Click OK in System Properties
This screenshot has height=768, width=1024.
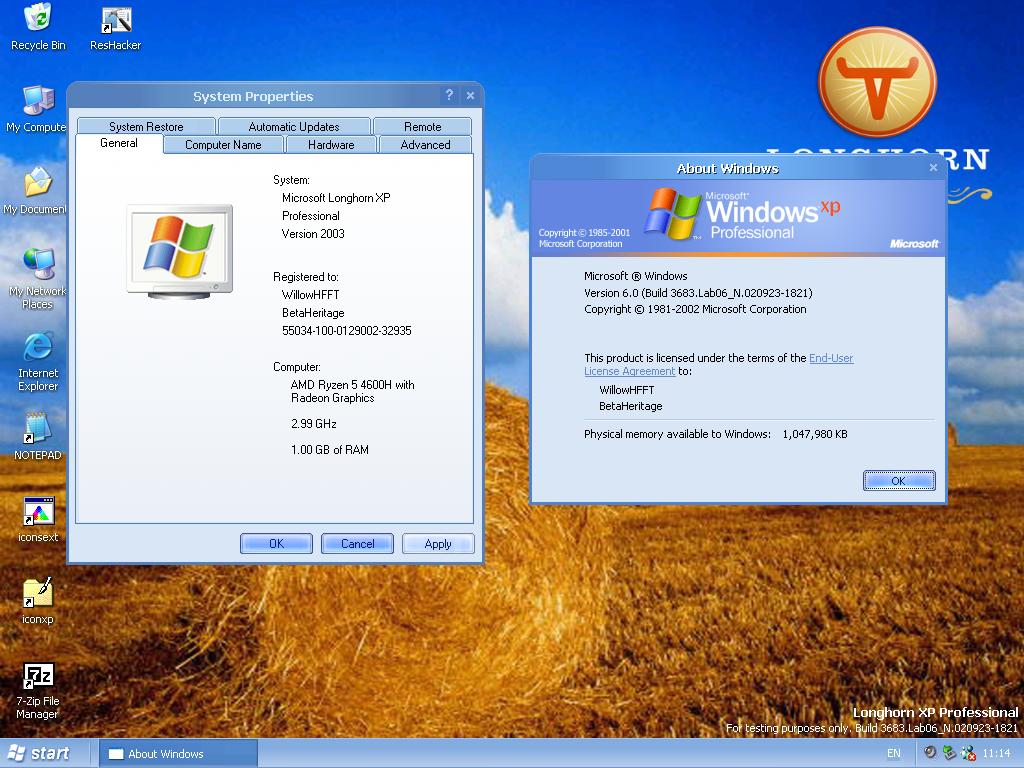pyautogui.click(x=276, y=543)
